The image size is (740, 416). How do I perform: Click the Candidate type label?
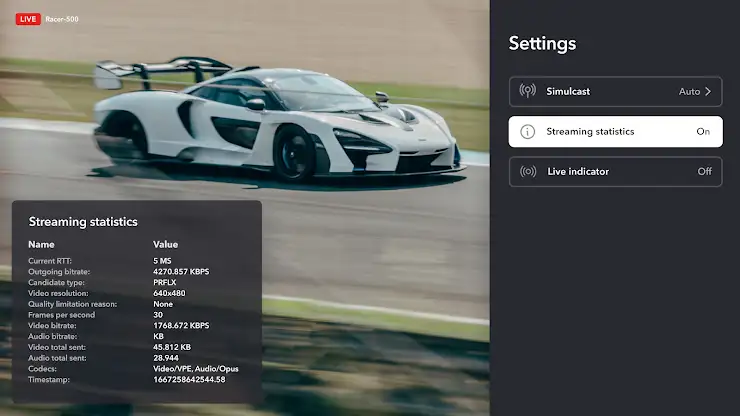(x=56, y=282)
